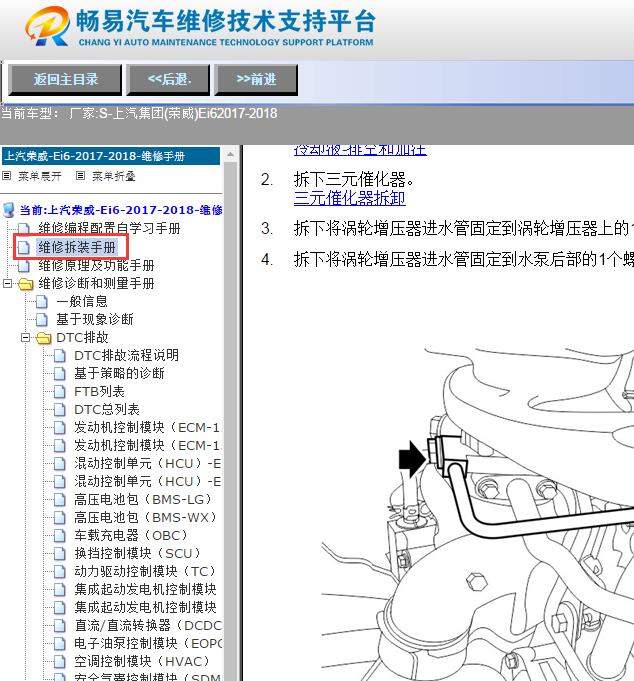Open 维修编程配置自学习手册
This screenshot has height=681, width=634.
(x=109, y=228)
